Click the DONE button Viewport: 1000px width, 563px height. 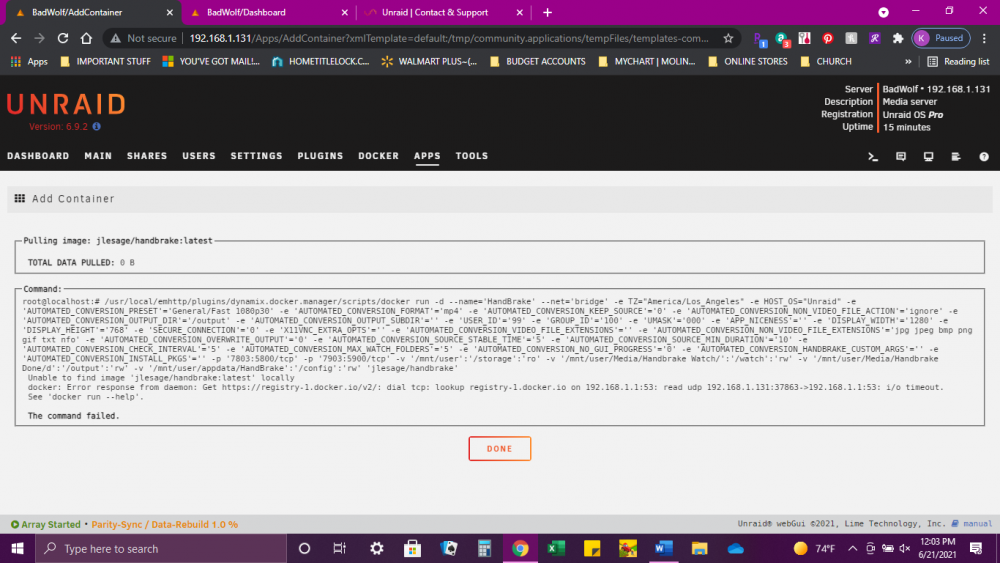coord(499,448)
